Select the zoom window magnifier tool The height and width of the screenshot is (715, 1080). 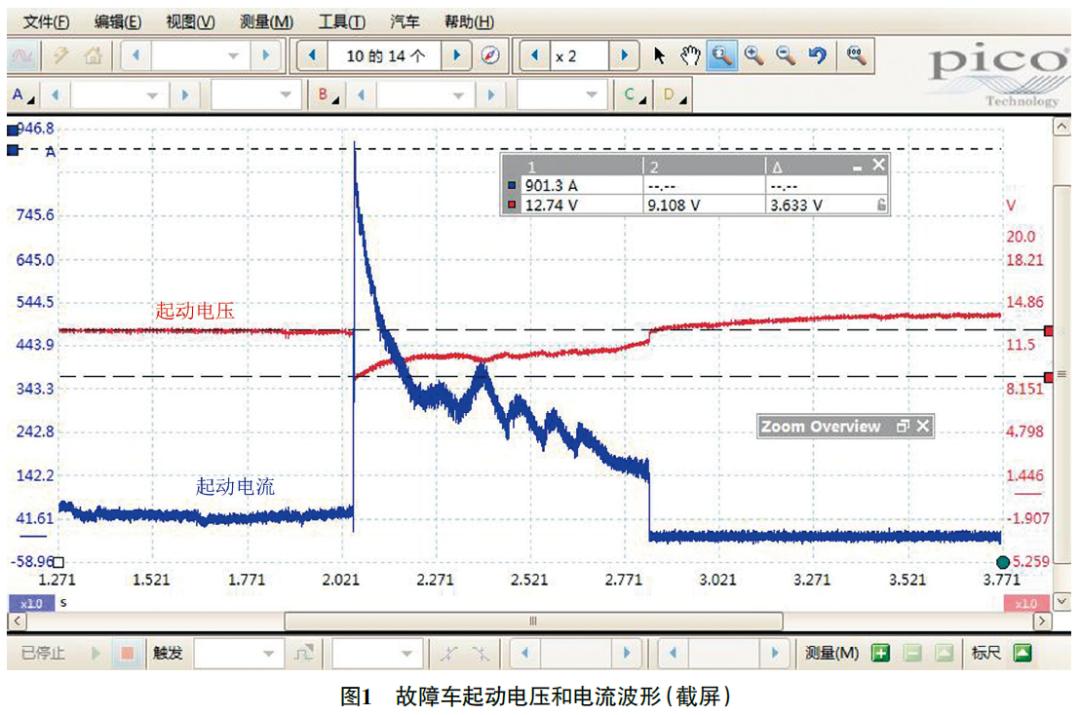pos(722,56)
